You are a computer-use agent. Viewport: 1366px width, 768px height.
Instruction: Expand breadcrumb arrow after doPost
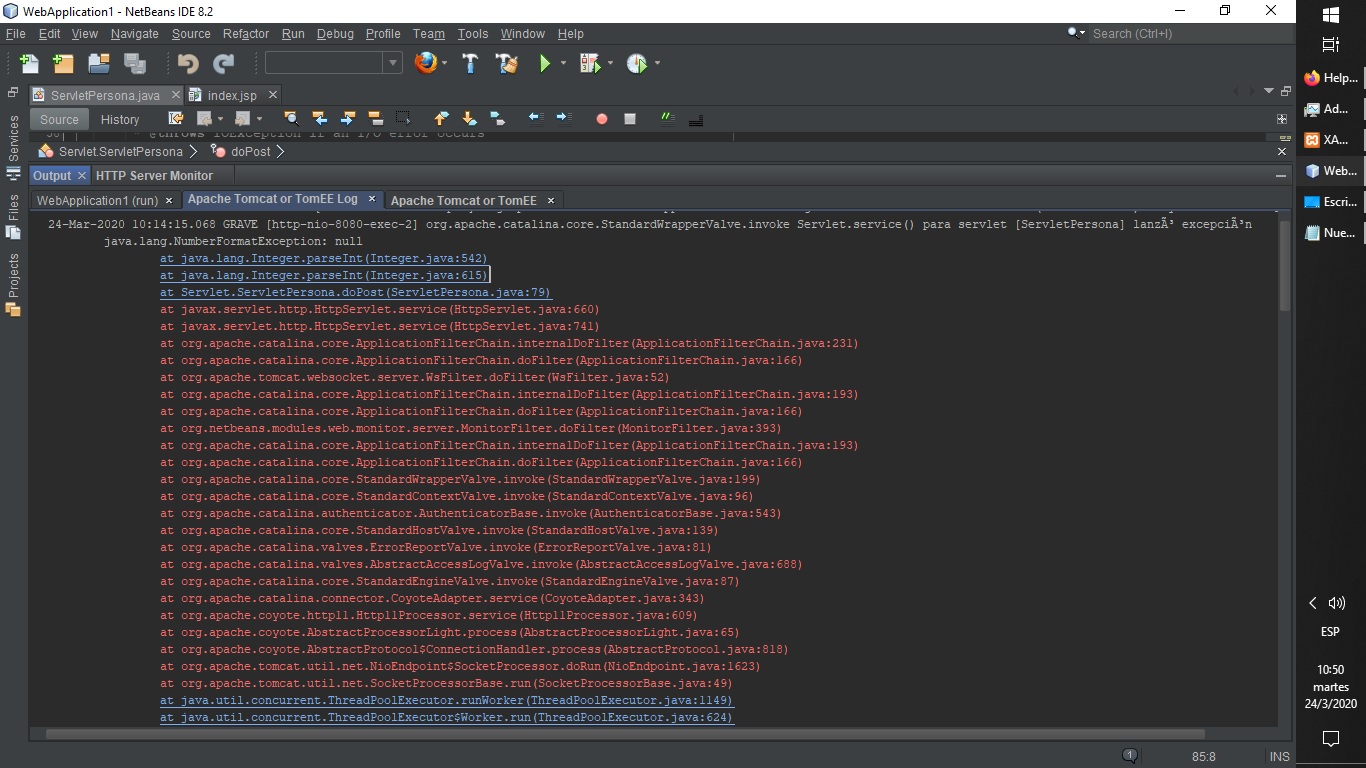(x=280, y=152)
